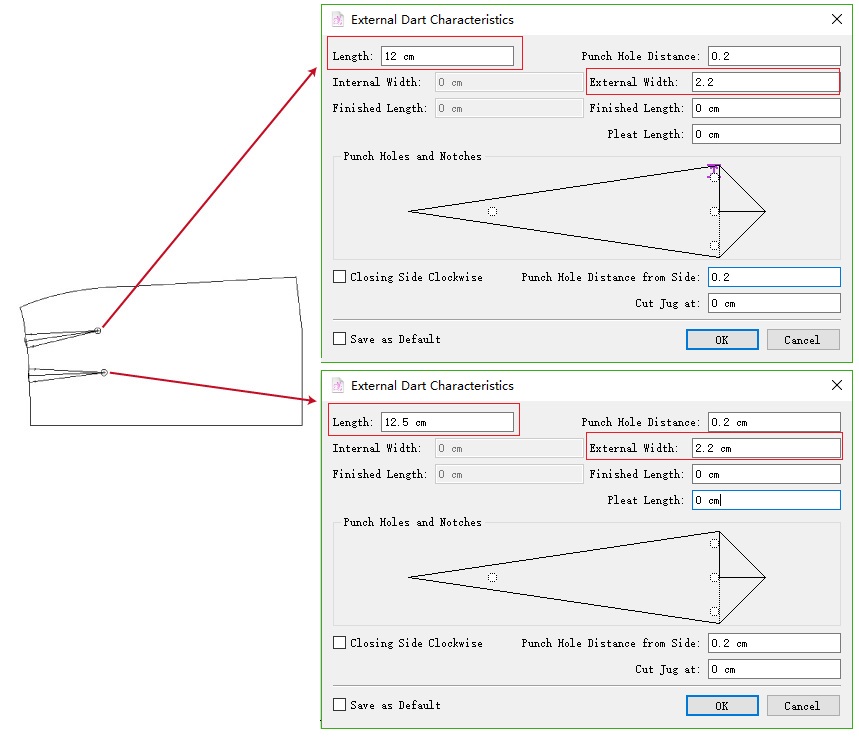Click the upper dart tip point on pattern piece
Screen dimensions: 859x742
(x=98, y=330)
